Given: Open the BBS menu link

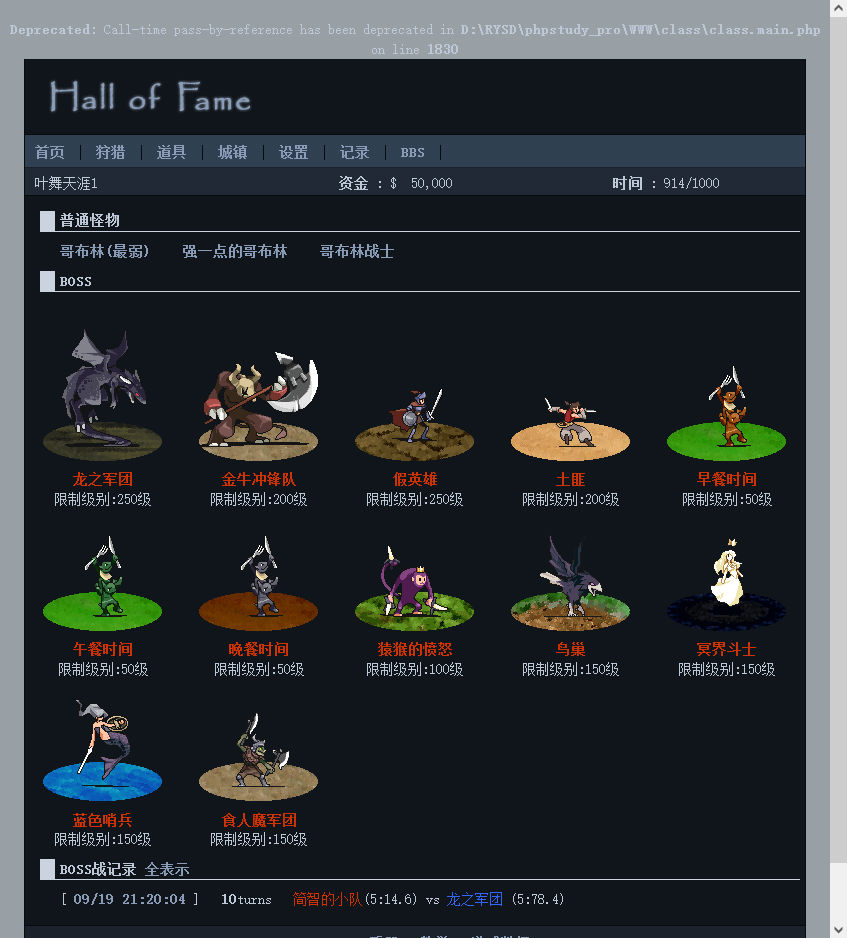Looking at the screenshot, I should point(413,152).
